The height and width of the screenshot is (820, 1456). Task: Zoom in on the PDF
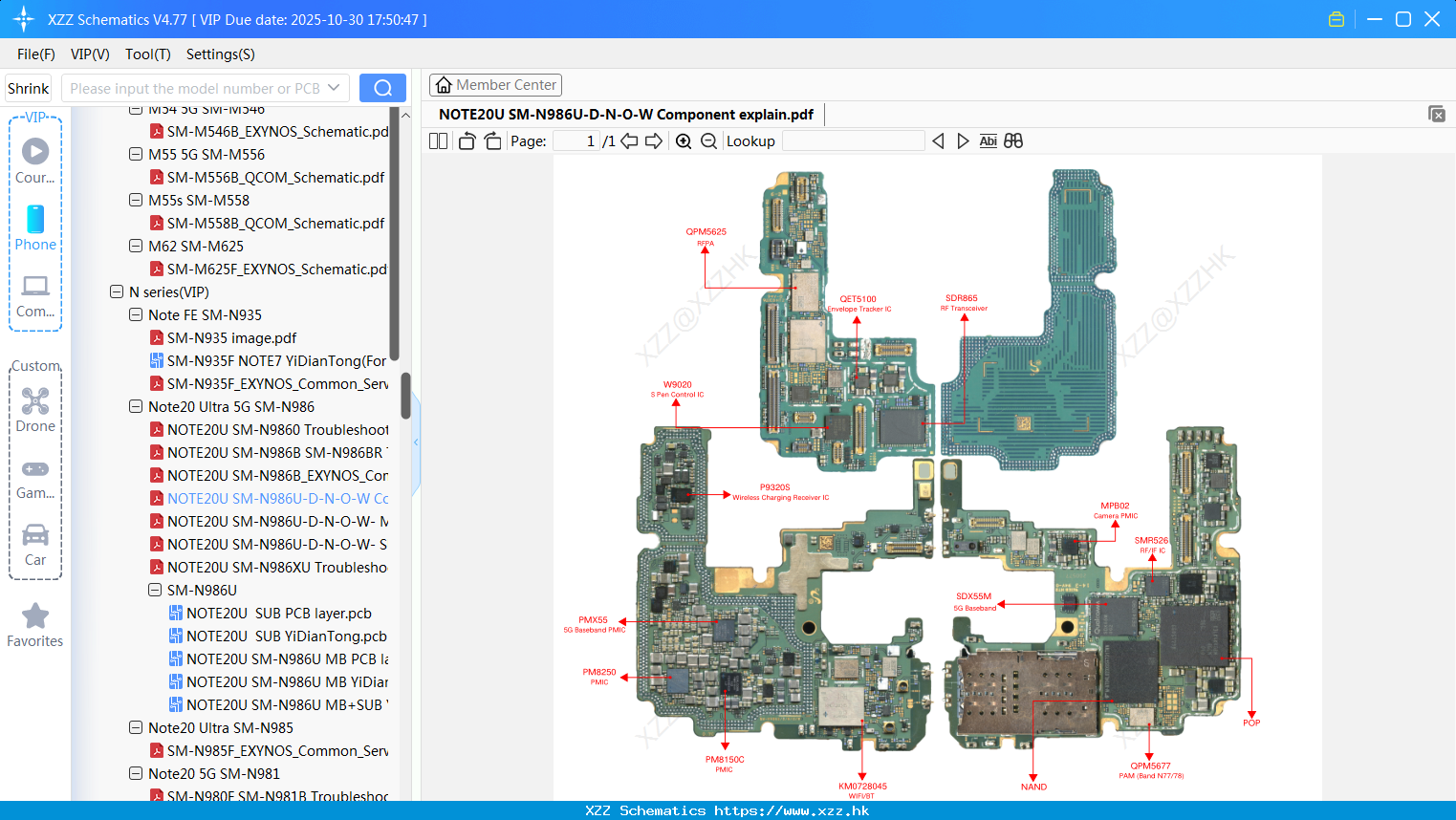tap(684, 140)
